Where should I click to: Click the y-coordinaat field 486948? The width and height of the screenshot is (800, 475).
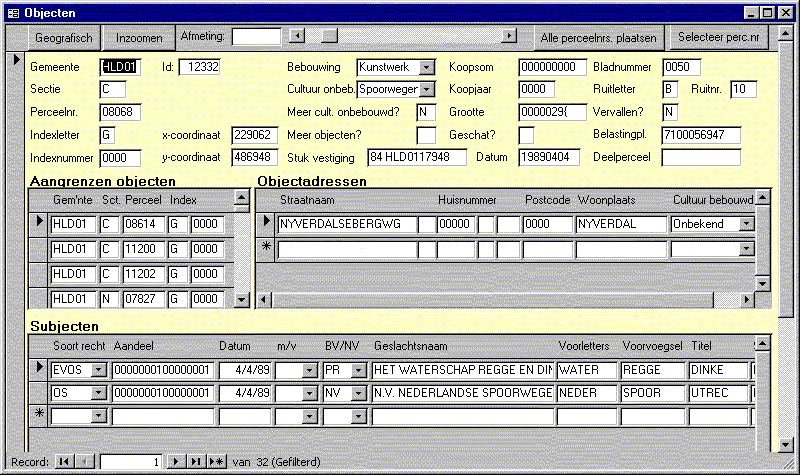[254, 157]
